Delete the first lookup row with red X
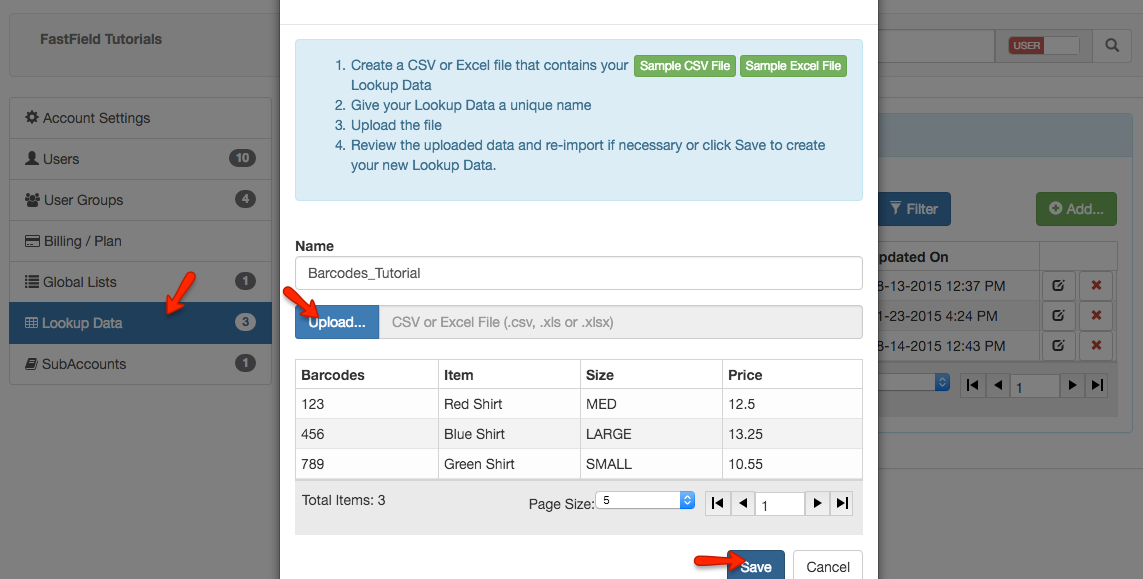Viewport: 1143px width, 579px height. (x=1096, y=285)
